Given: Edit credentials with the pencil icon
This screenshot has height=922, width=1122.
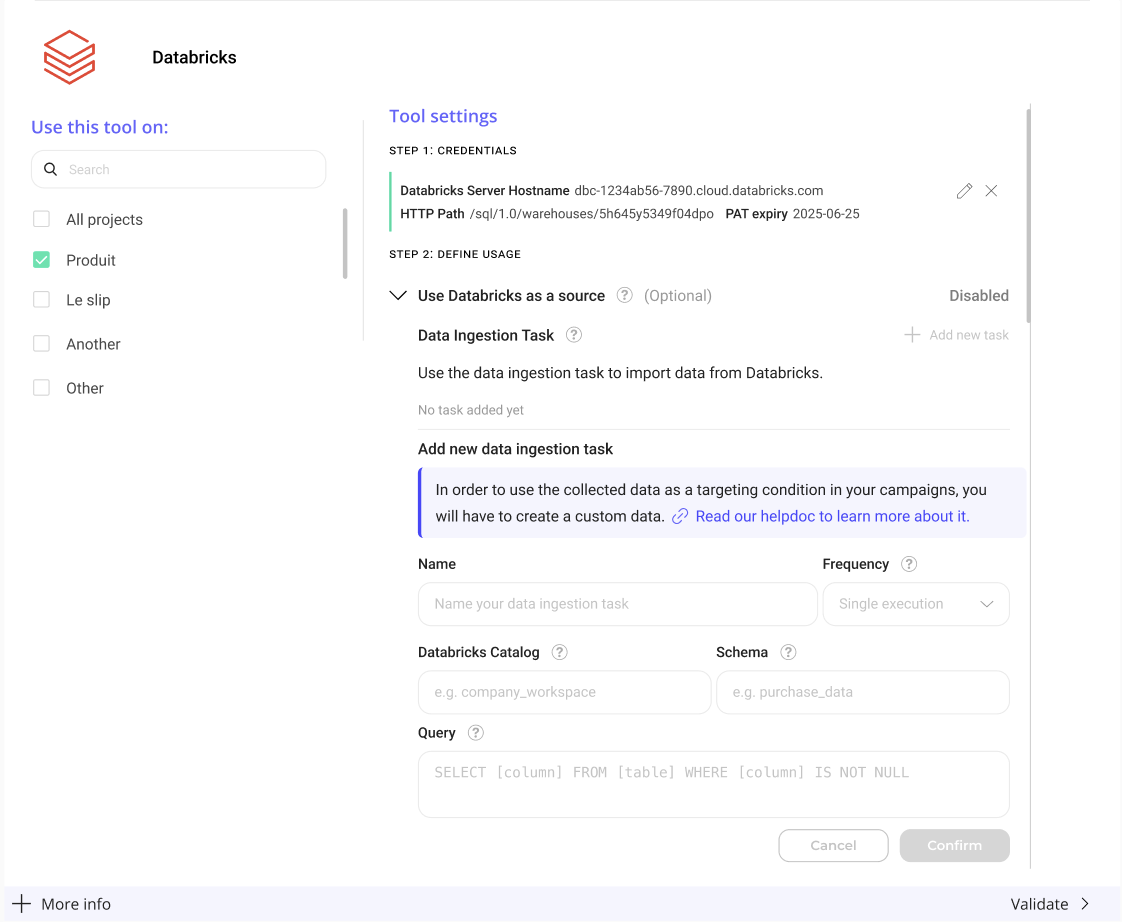Looking at the screenshot, I should (x=964, y=191).
